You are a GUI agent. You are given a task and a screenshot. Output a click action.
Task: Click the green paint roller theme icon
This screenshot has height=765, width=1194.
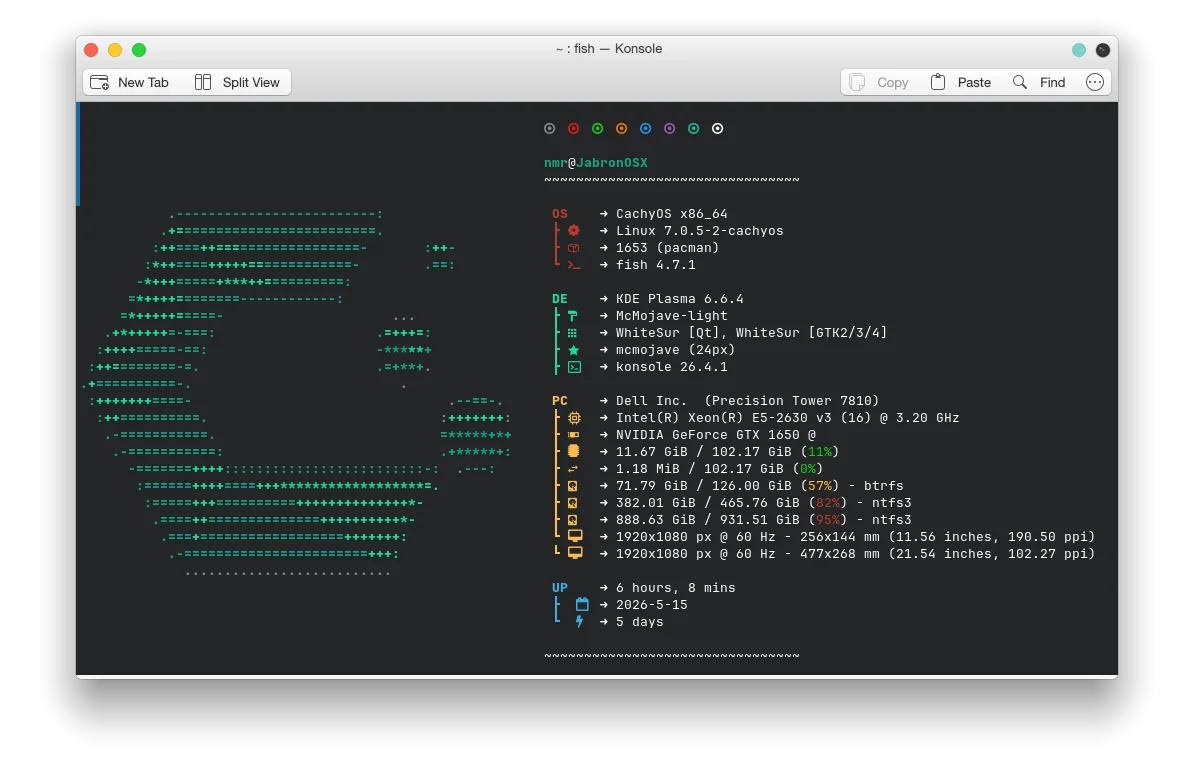573,316
